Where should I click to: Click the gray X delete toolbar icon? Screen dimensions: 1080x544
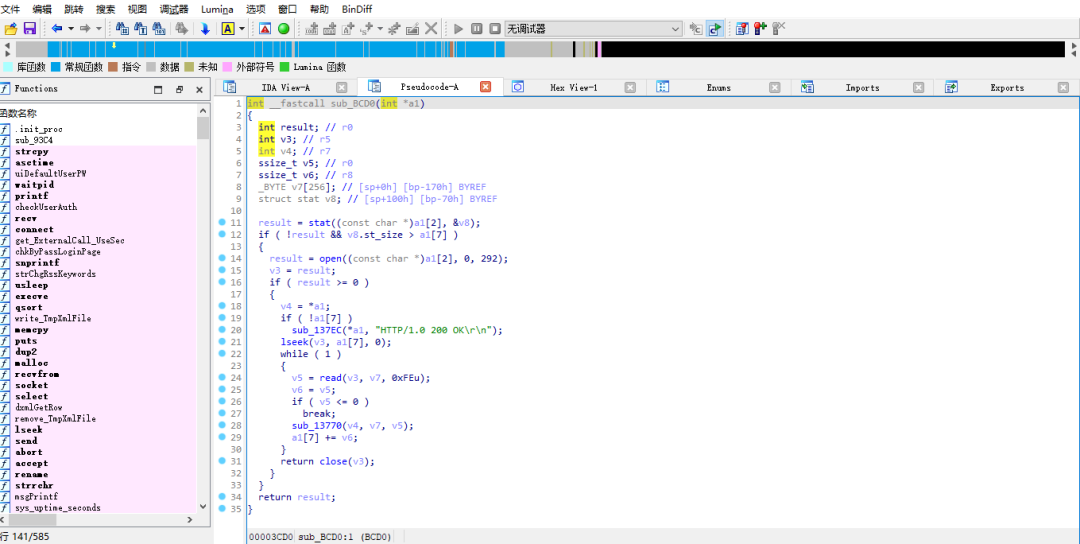click(430, 28)
